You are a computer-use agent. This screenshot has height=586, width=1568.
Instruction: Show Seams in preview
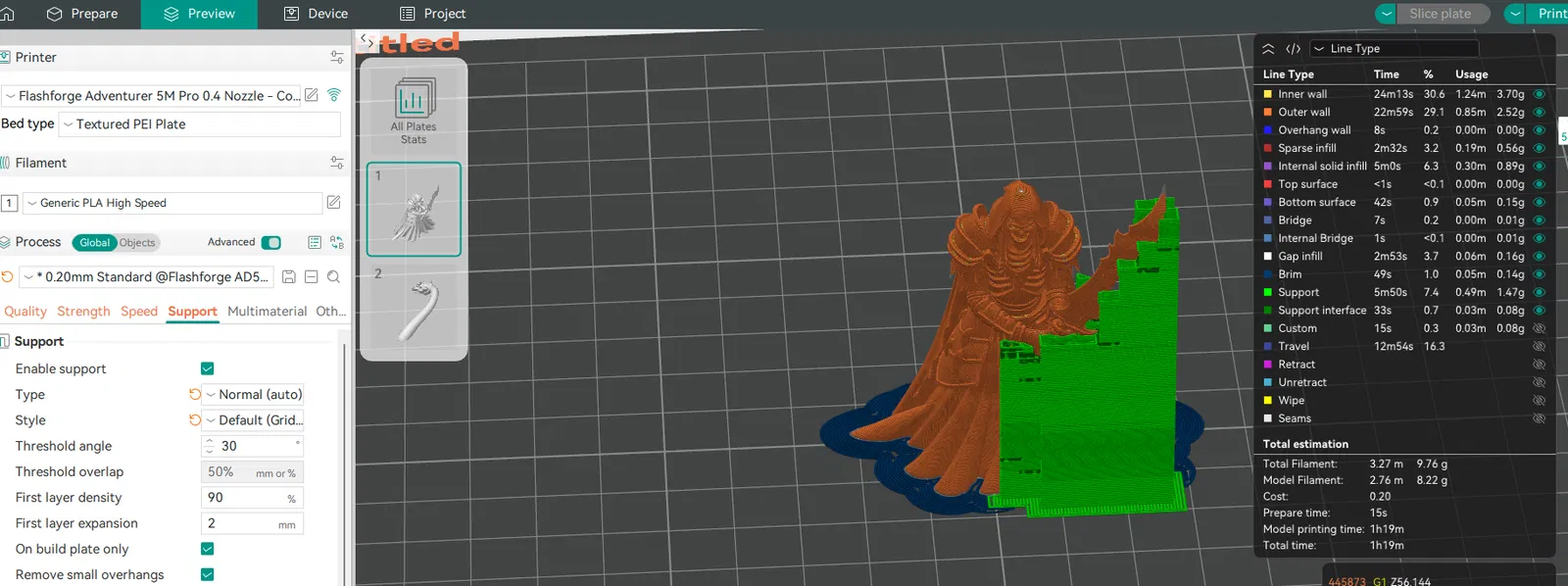pos(1539,418)
